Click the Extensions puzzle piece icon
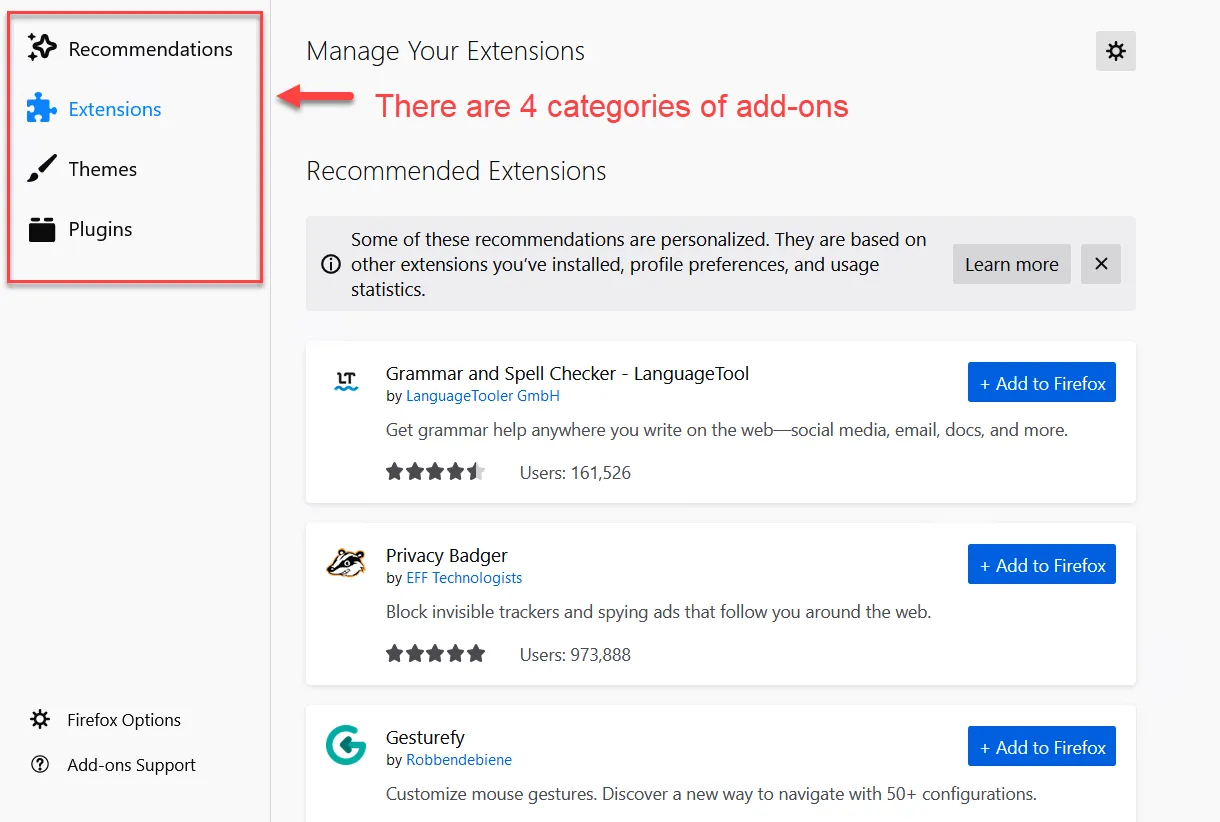The height and width of the screenshot is (822, 1220). click(x=42, y=108)
